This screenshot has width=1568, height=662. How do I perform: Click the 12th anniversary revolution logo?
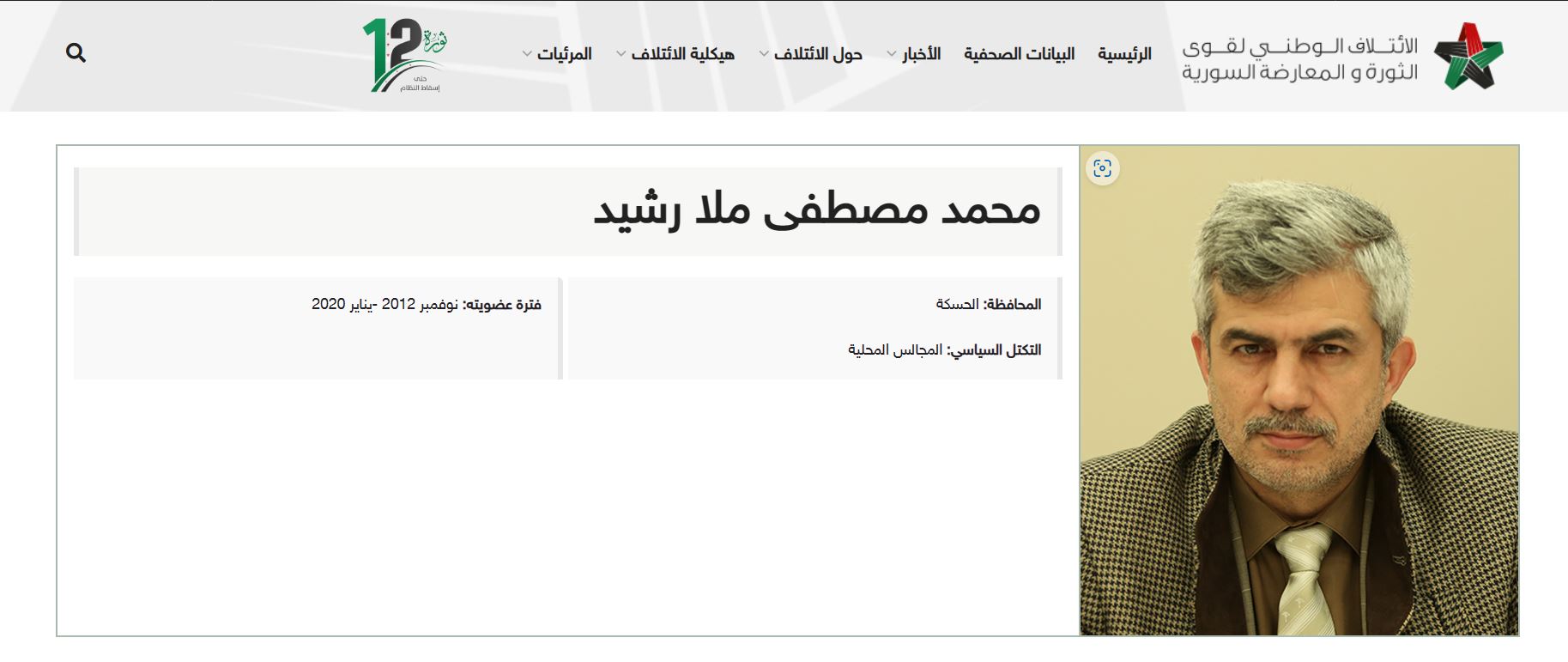click(405, 56)
